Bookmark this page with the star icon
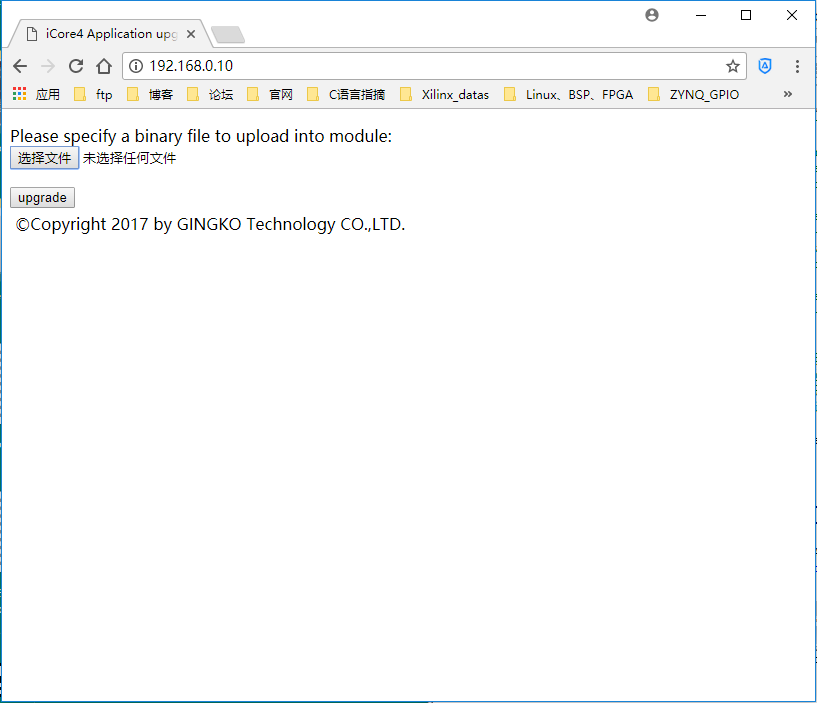Viewport: 817px width, 703px height. 733,66
